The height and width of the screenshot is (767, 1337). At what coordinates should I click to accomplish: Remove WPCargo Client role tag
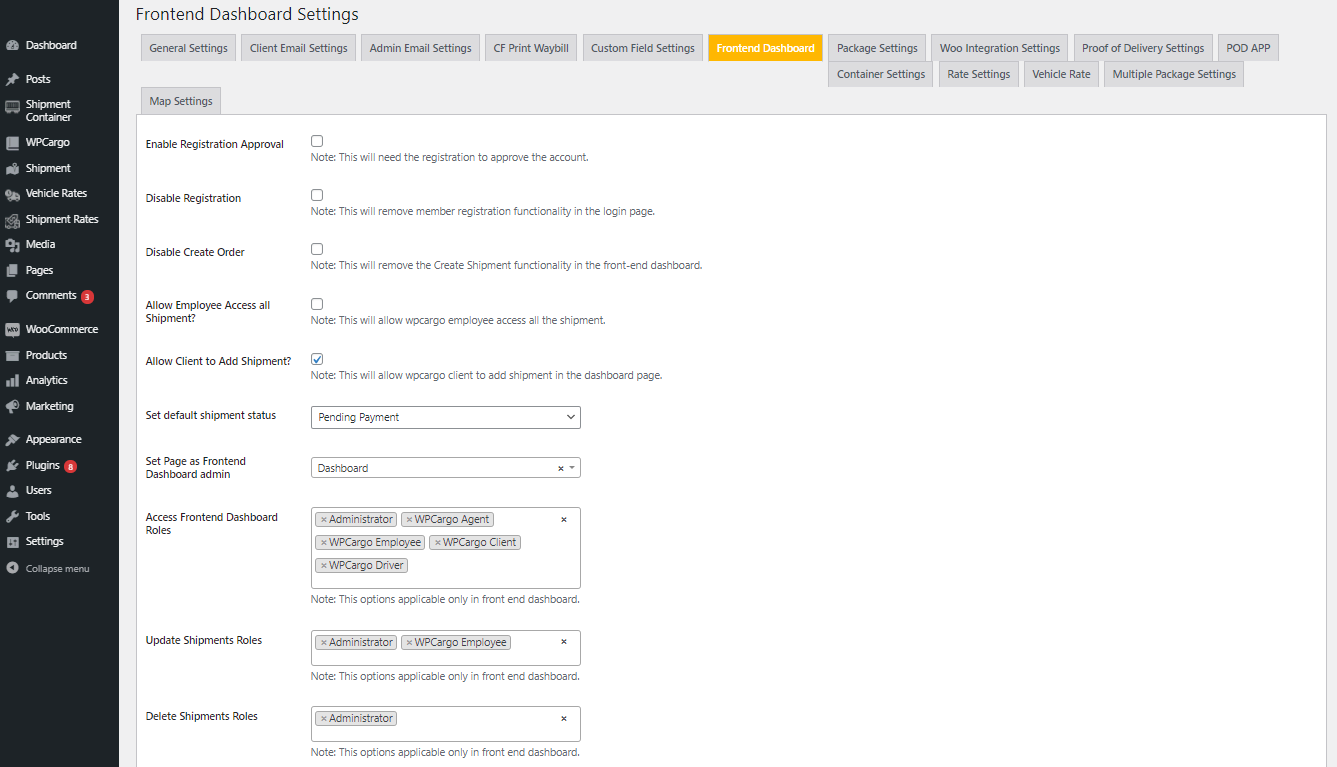437,543
